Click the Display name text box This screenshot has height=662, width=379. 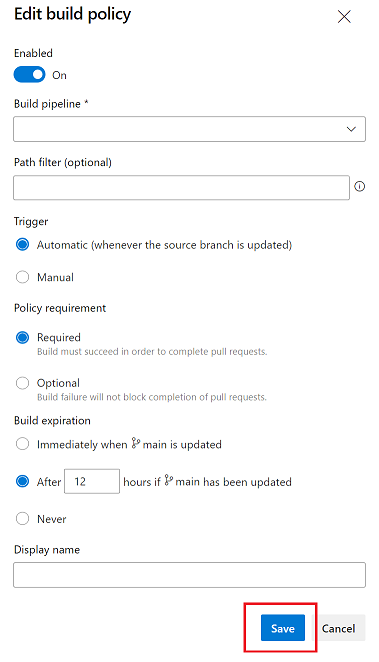click(x=189, y=575)
